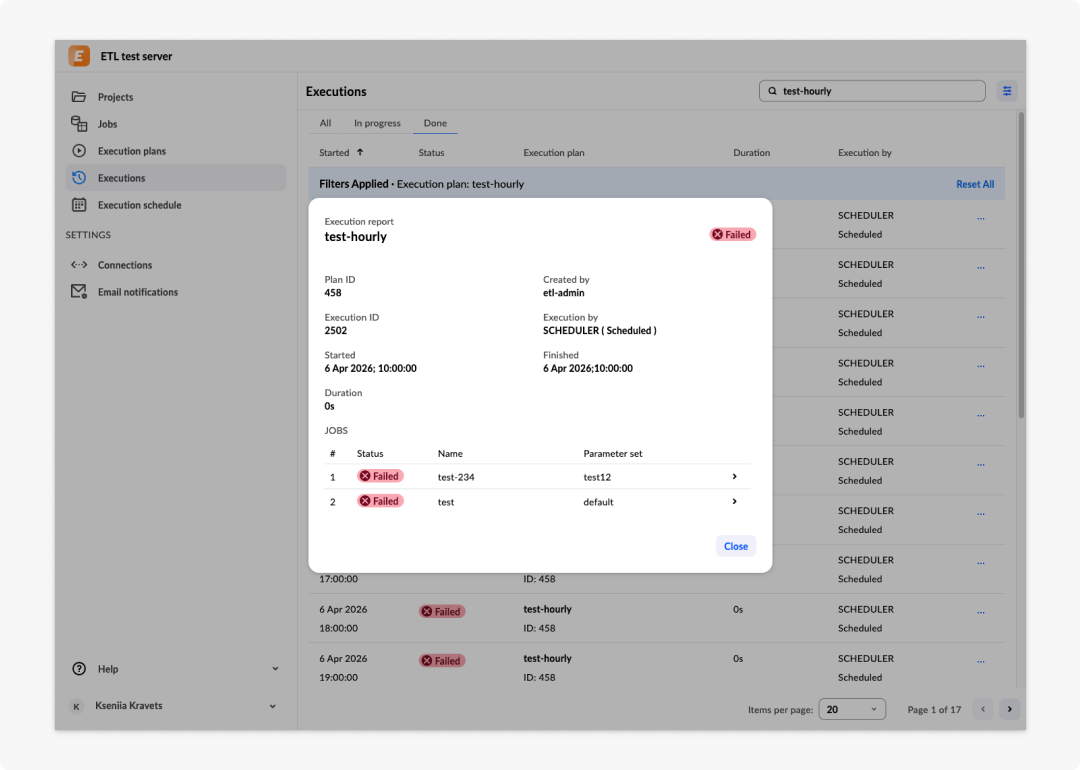Click Reset All filters link
1080x770 pixels.
[x=975, y=184]
